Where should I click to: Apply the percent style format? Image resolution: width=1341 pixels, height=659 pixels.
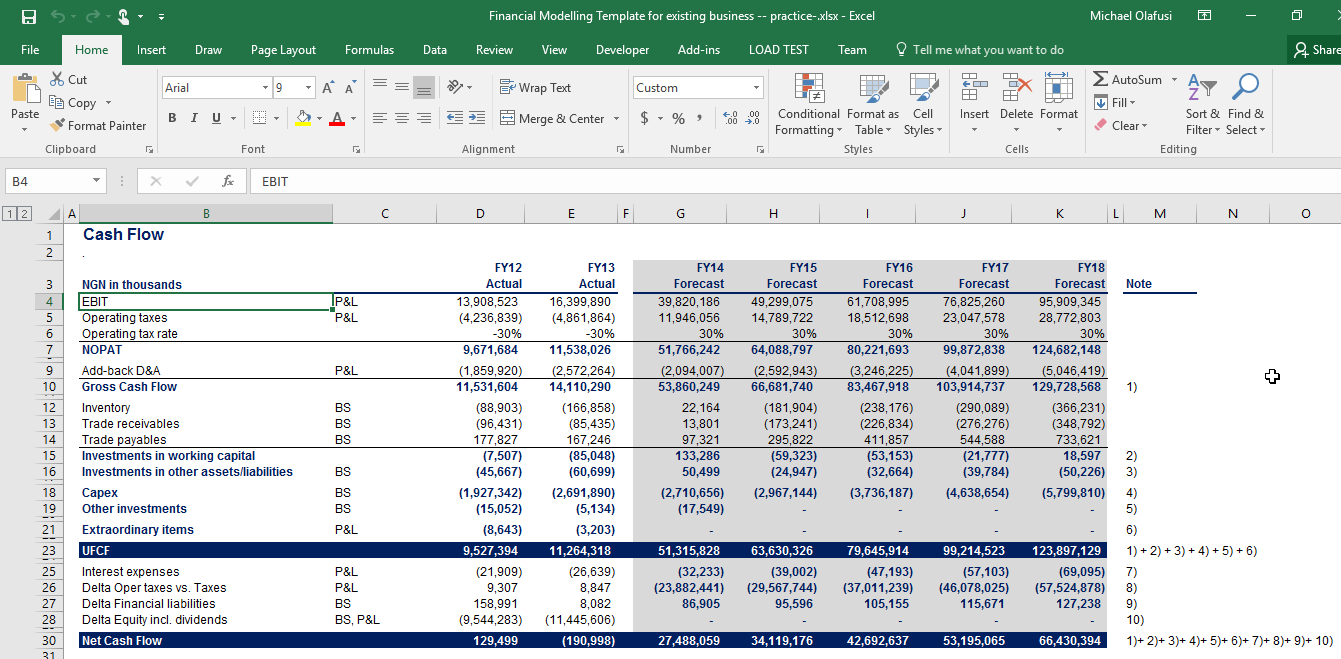point(678,119)
